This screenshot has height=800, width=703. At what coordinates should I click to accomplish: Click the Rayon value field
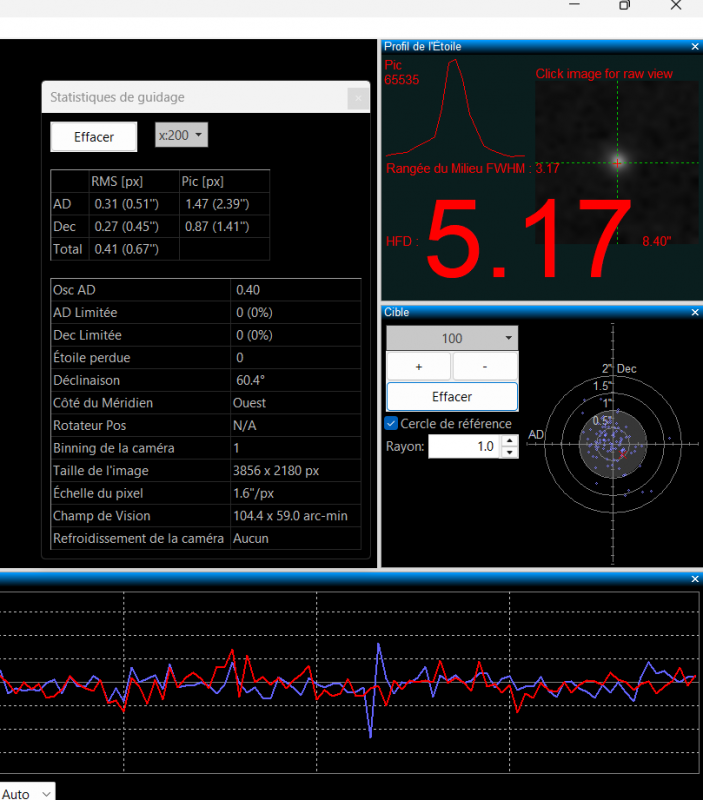click(464, 446)
